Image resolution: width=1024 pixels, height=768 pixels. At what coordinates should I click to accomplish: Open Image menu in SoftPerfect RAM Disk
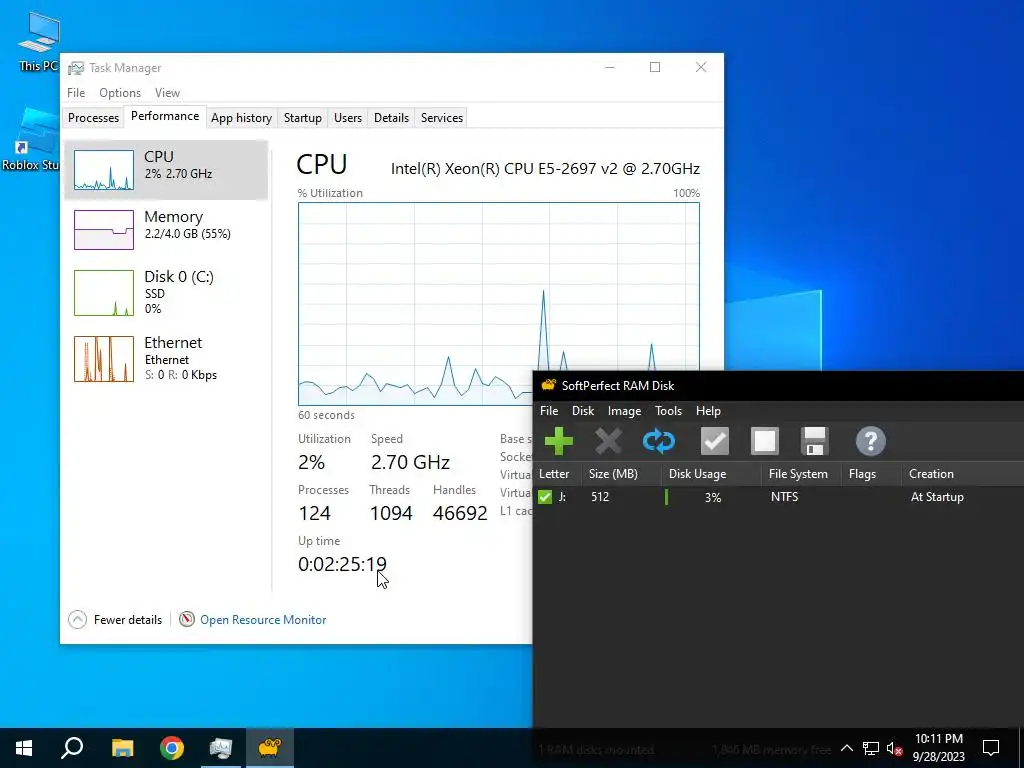[624, 411]
